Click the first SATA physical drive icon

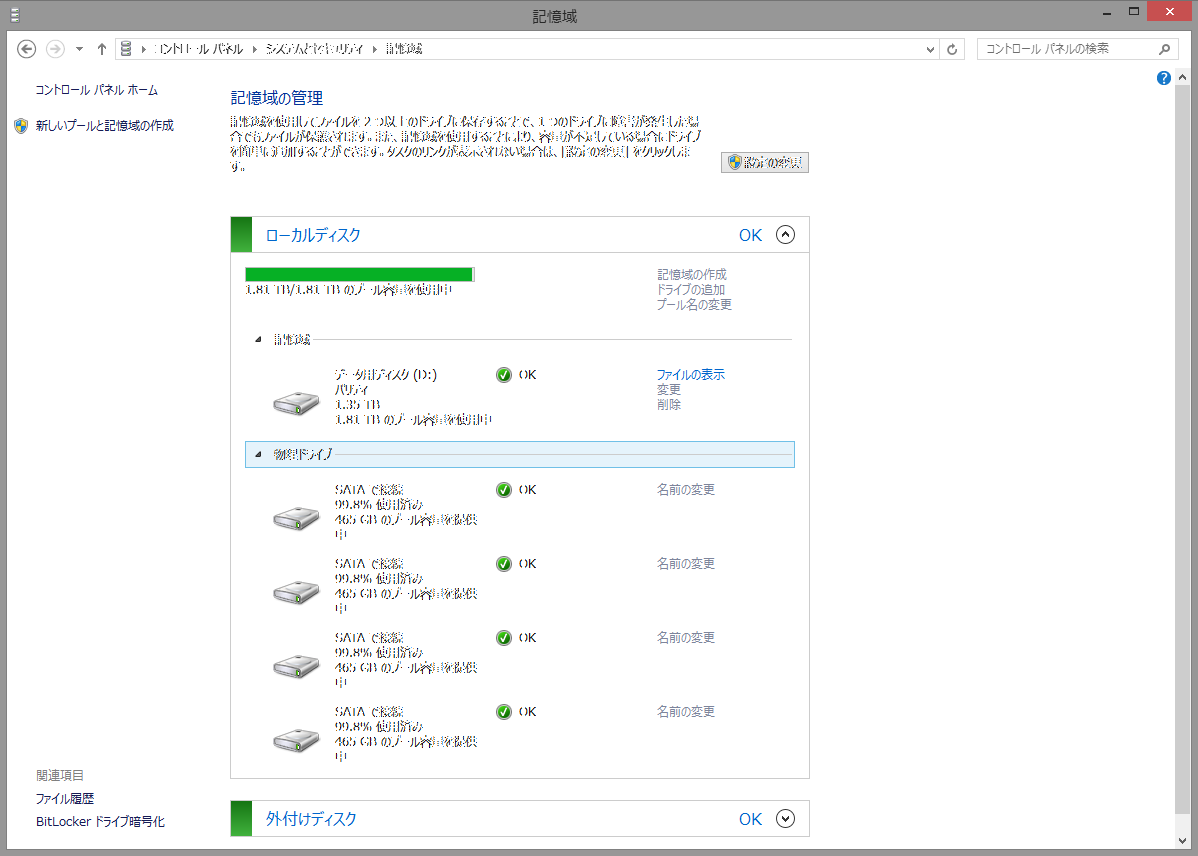[x=296, y=517]
